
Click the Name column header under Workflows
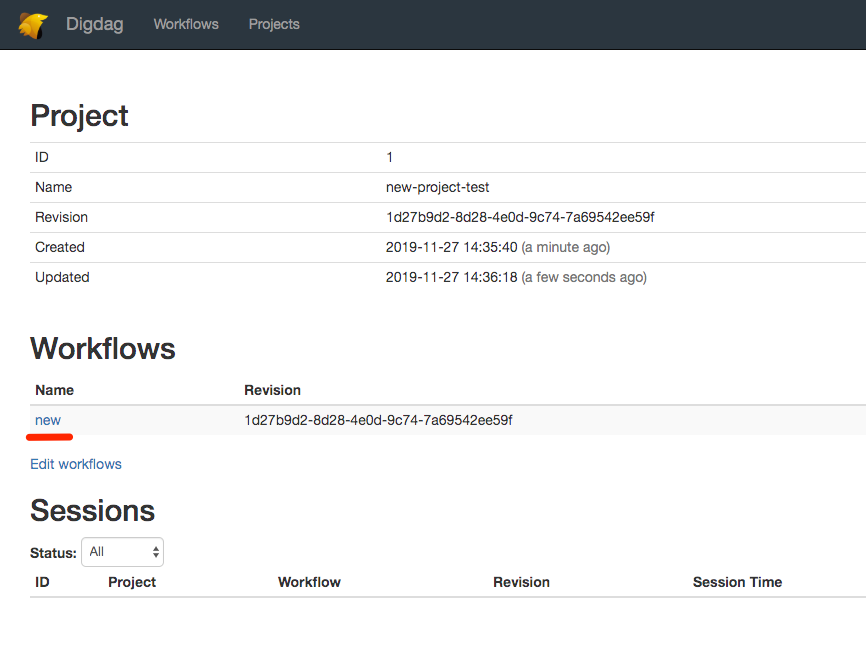[x=54, y=390]
